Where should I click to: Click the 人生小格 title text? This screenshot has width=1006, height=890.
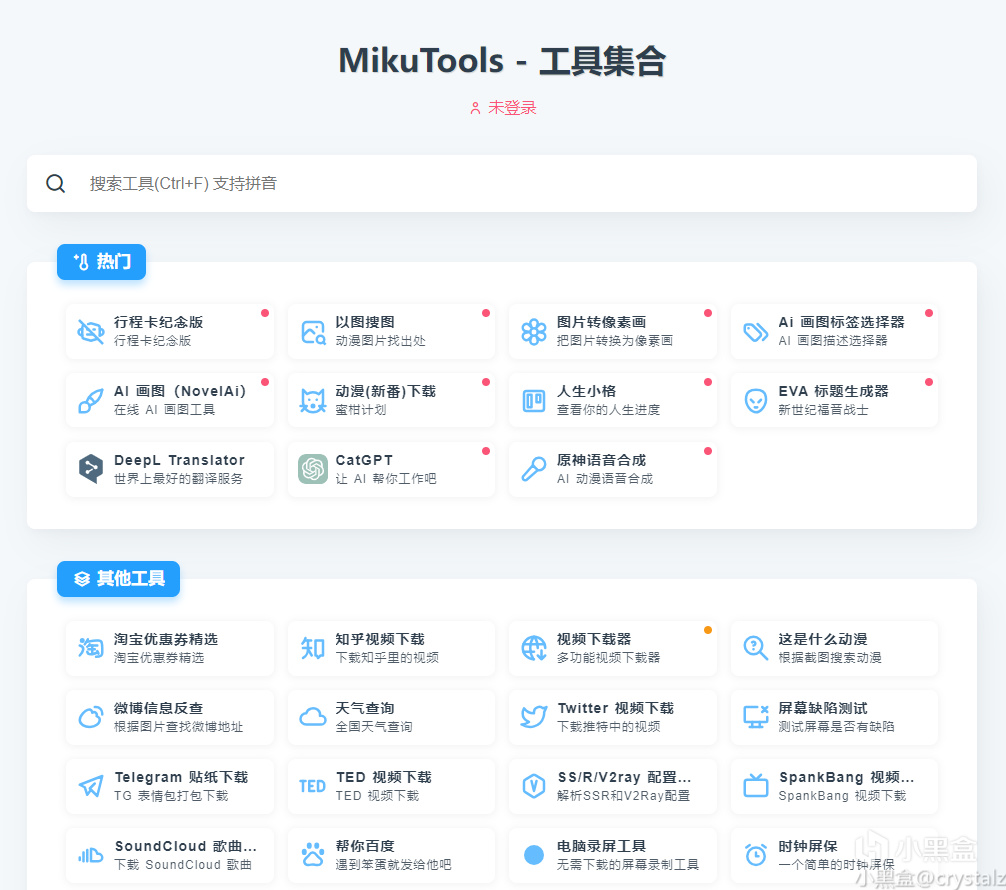click(586, 391)
